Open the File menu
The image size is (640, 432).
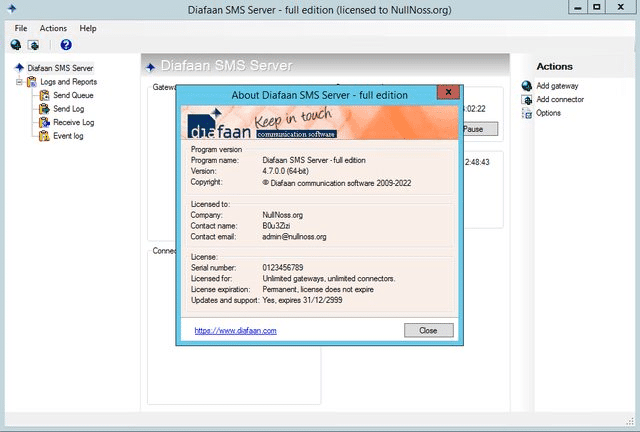(21, 28)
